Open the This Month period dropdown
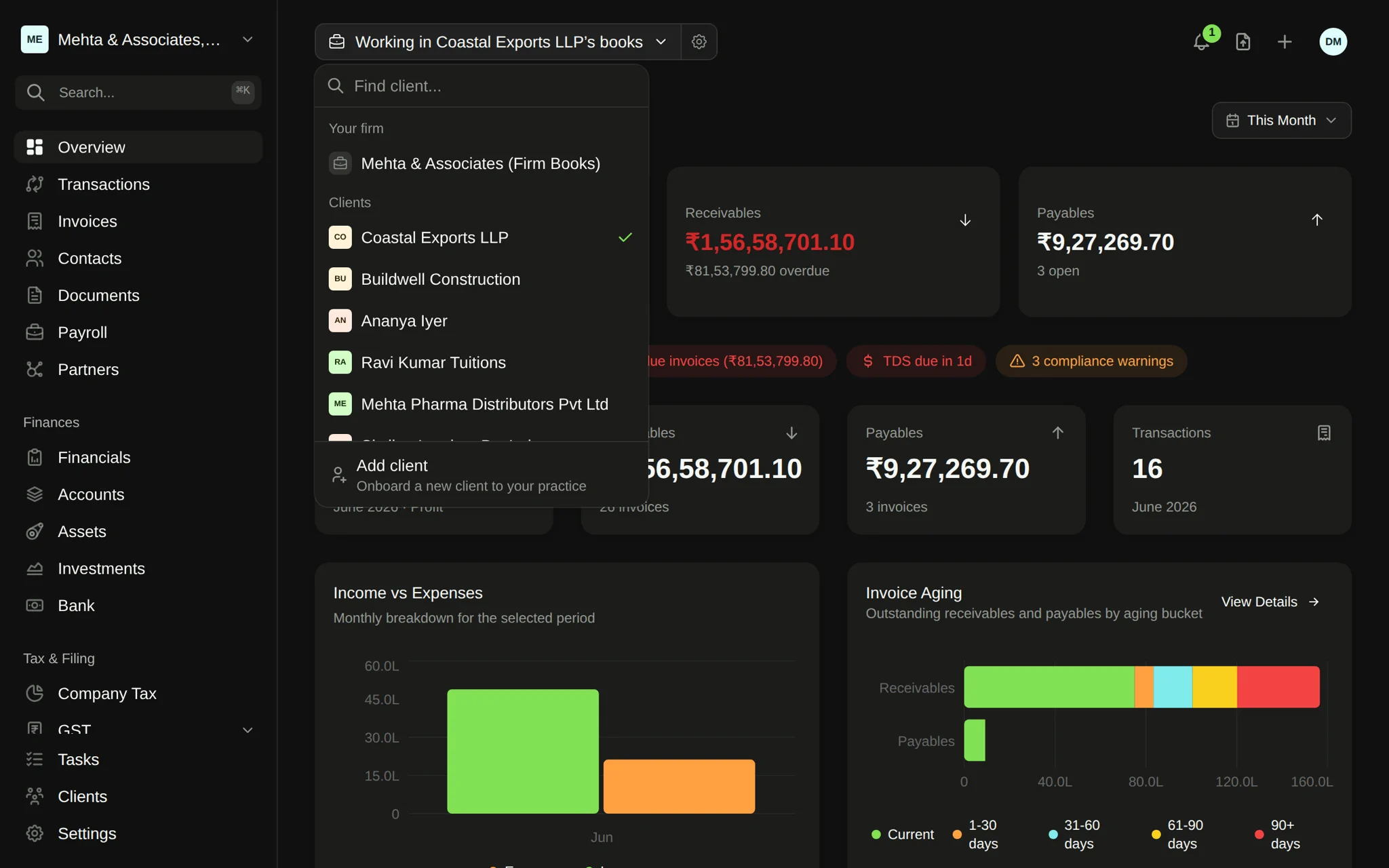 [1281, 121]
